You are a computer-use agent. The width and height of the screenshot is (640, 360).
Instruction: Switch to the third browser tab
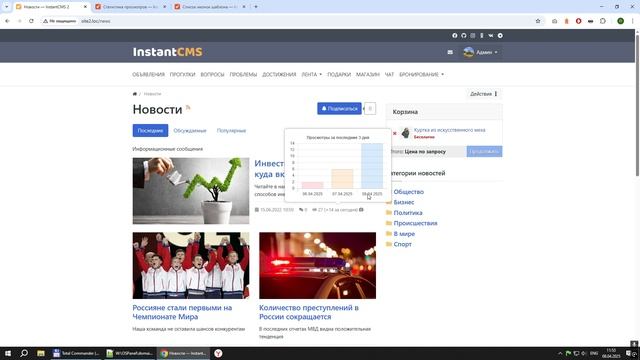click(210, 7)
